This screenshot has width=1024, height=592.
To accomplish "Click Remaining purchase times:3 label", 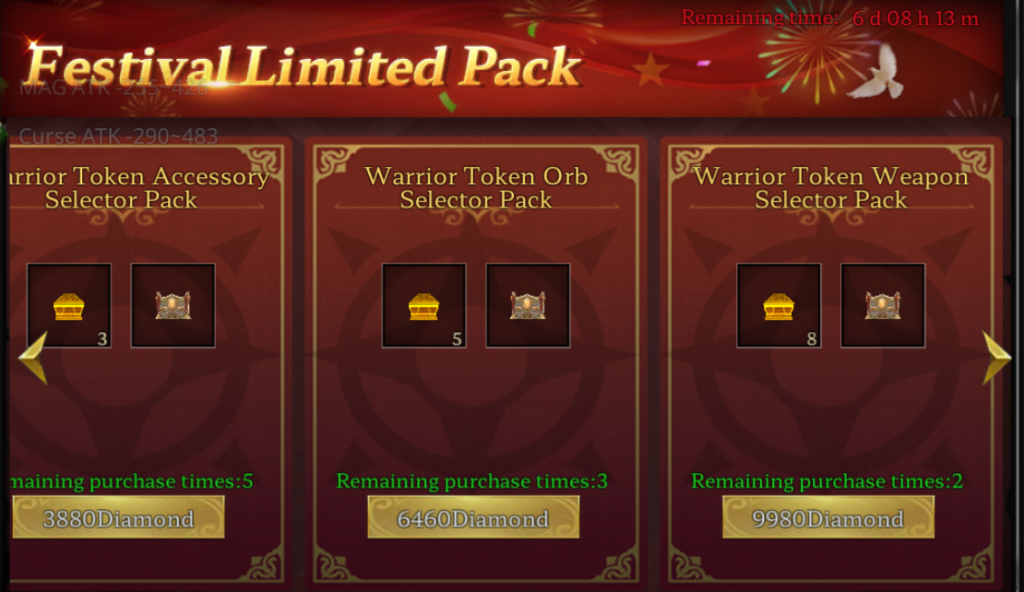I will [x=472, y=482].
